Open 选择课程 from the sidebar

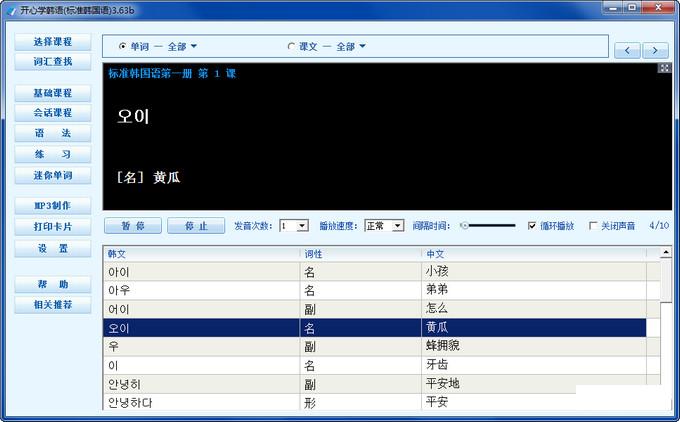point(52,42)
